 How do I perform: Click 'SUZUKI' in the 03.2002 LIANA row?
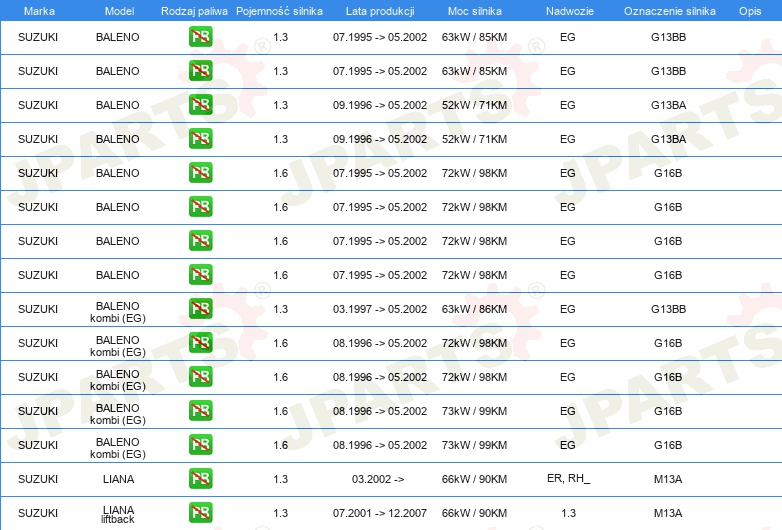pos(38,479)
